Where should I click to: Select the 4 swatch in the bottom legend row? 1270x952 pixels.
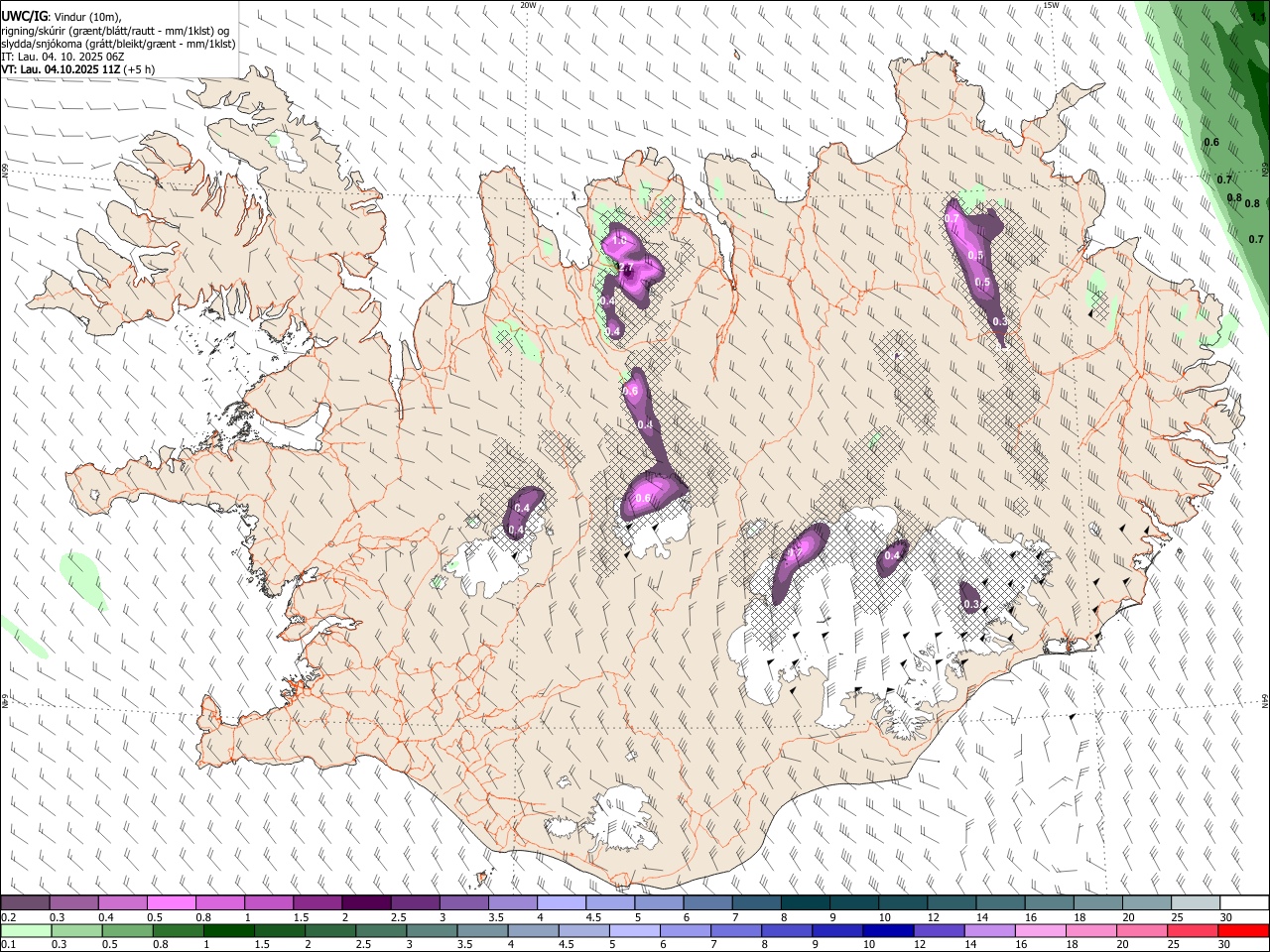click(532, 931)
